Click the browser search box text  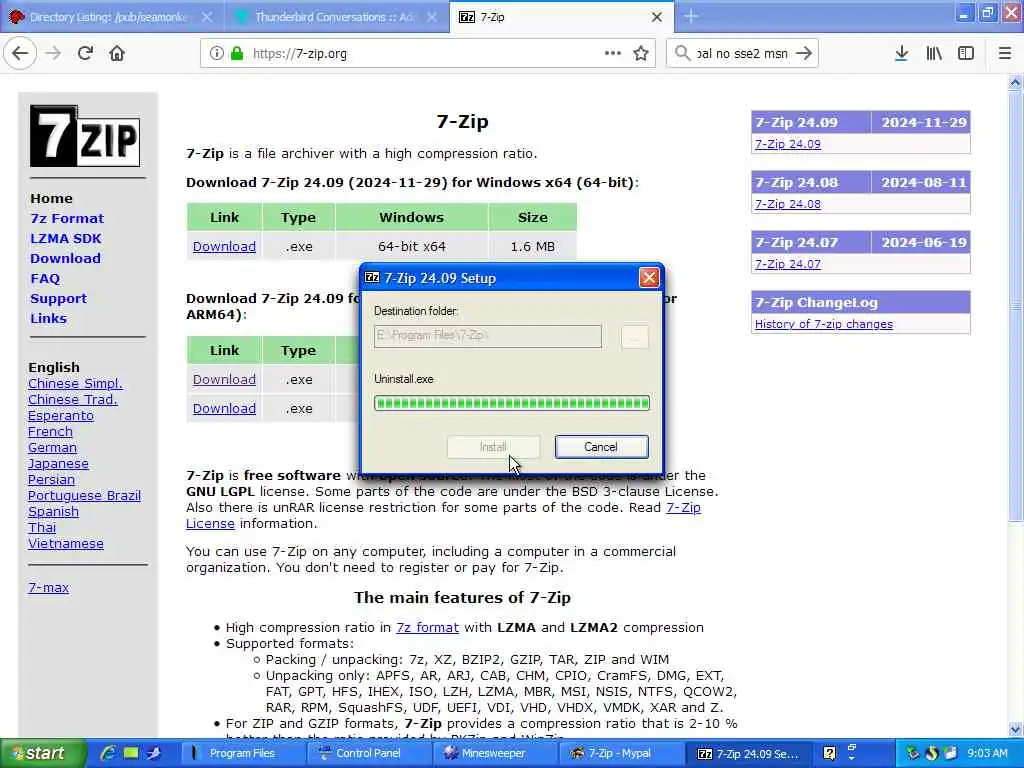[743, 54]
